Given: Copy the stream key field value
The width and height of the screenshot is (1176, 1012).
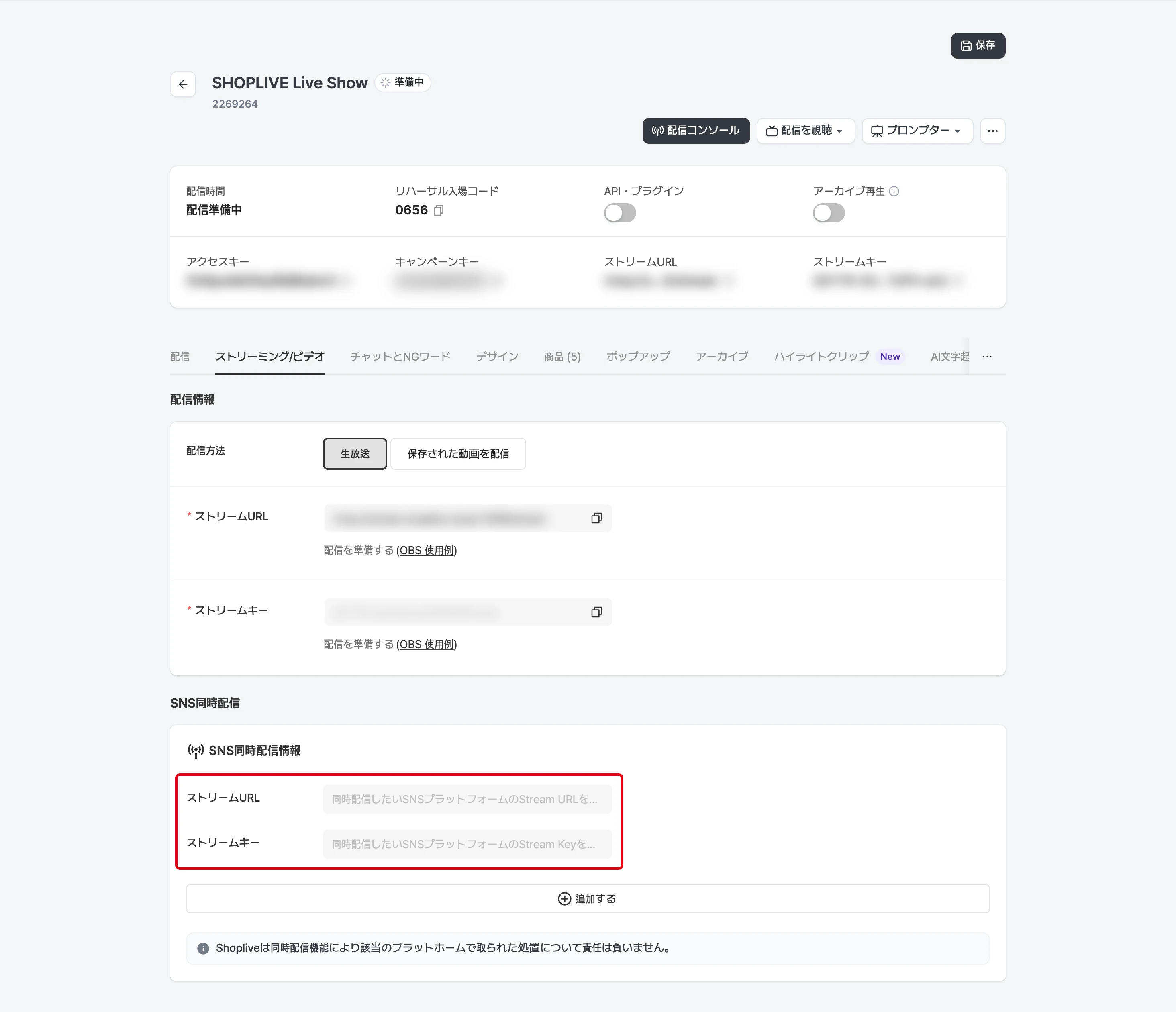Looking at the screenshot, I should pyautogui.click(x=596, y=612).
